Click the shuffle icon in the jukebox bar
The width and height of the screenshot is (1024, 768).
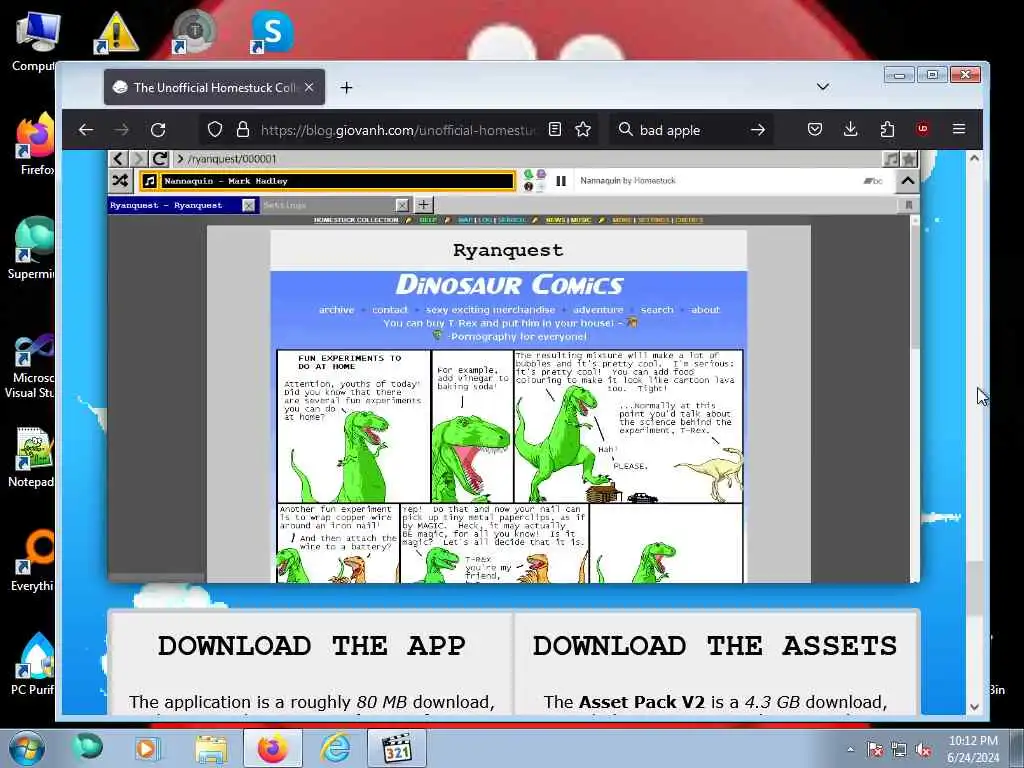click(121, 180)
